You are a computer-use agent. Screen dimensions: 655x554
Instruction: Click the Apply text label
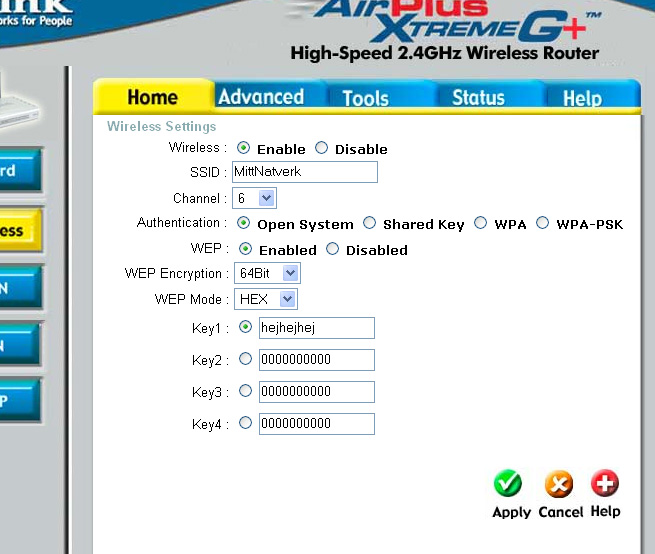(511, 512)
